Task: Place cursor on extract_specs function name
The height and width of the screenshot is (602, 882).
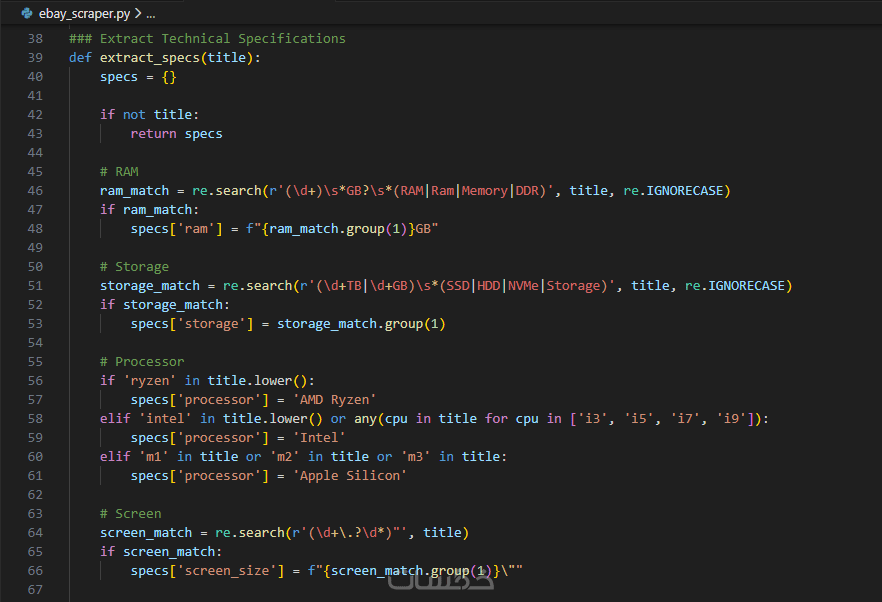Action: point(150,57)
